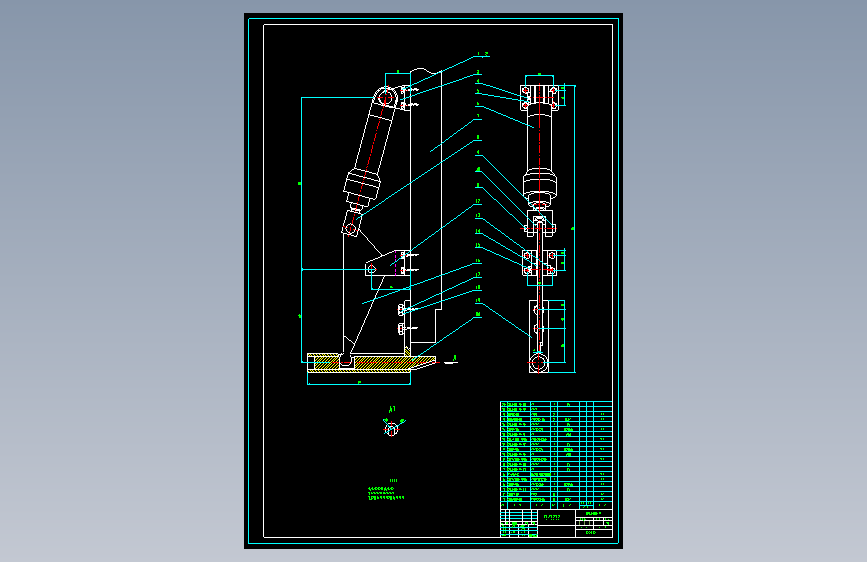Click the upper pivot pin of the tilted cylinder
Image resolution: width=867 pixels, height=562 pixels.
point(387,98)
